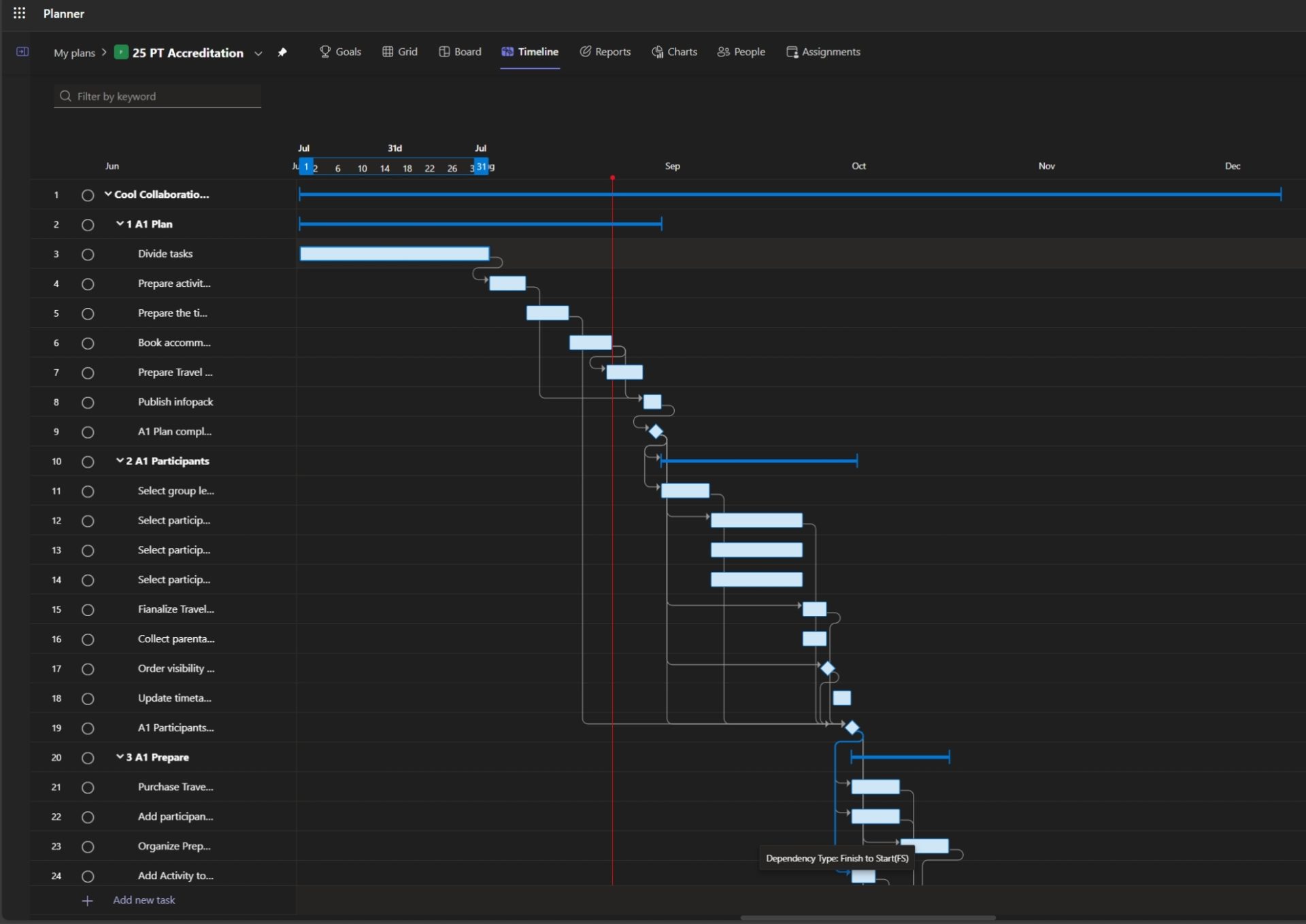1306x924 pixels.
Task: Collapse the 1 A1 Plan group
Action: [x=120, y=224]
